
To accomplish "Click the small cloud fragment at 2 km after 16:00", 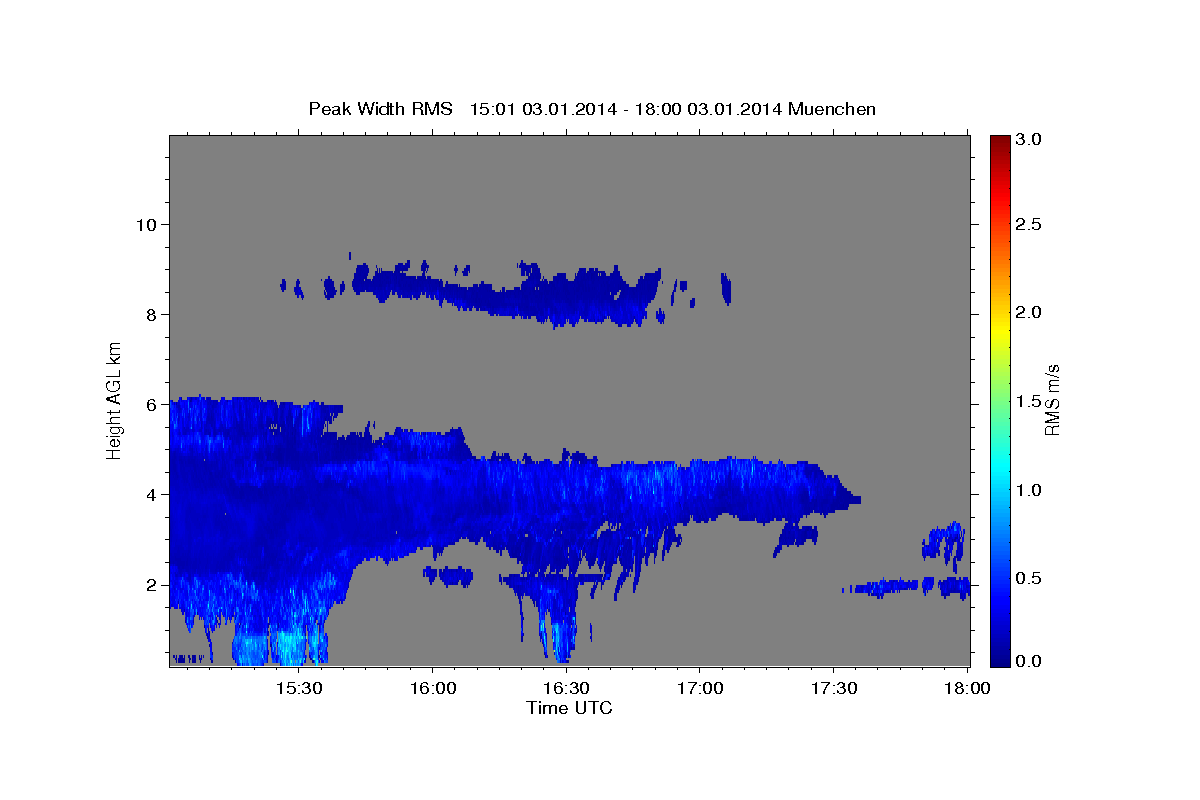I will tap(448, 575).
